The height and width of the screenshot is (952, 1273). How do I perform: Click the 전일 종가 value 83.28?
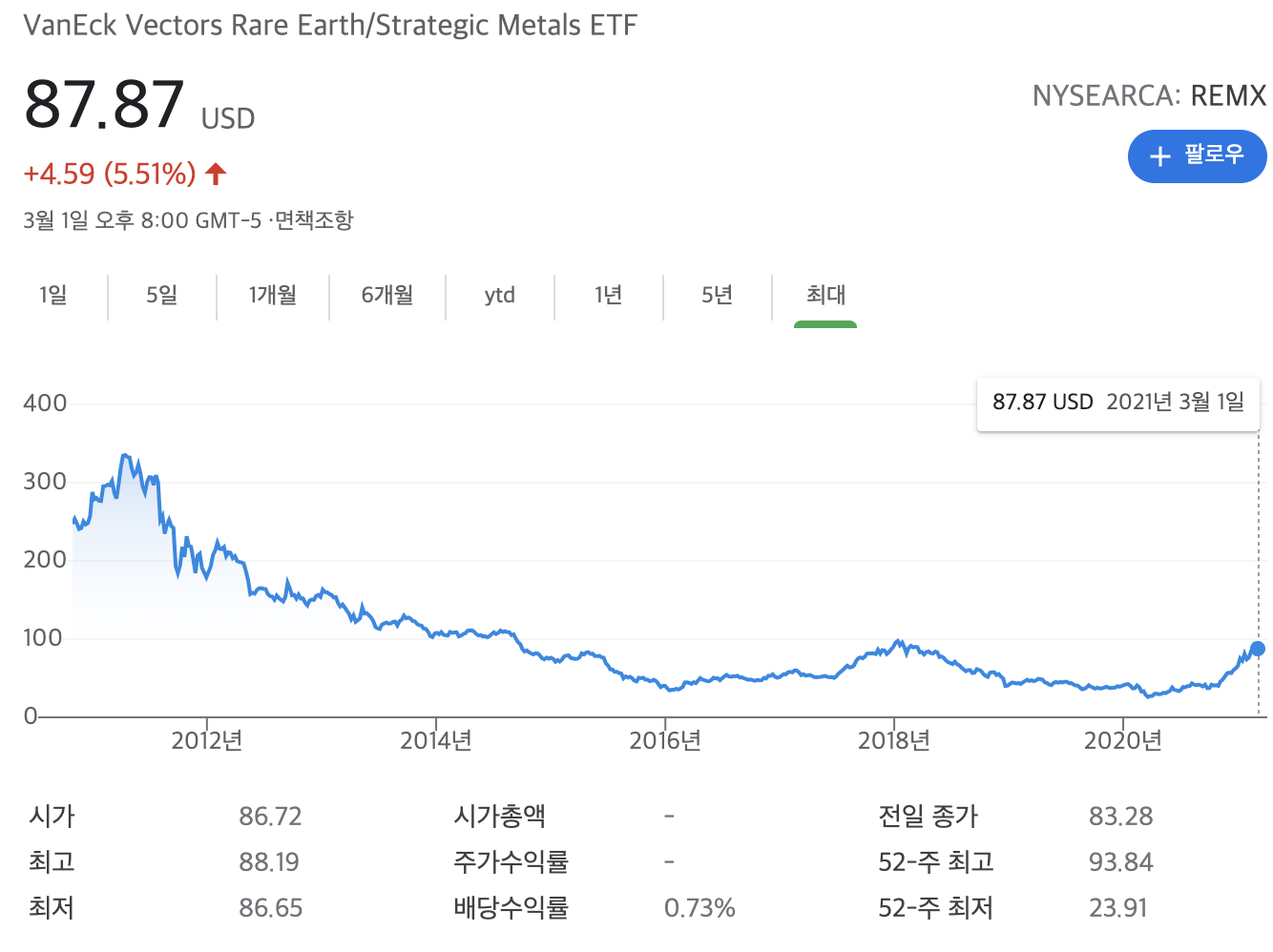(1121, 817)
